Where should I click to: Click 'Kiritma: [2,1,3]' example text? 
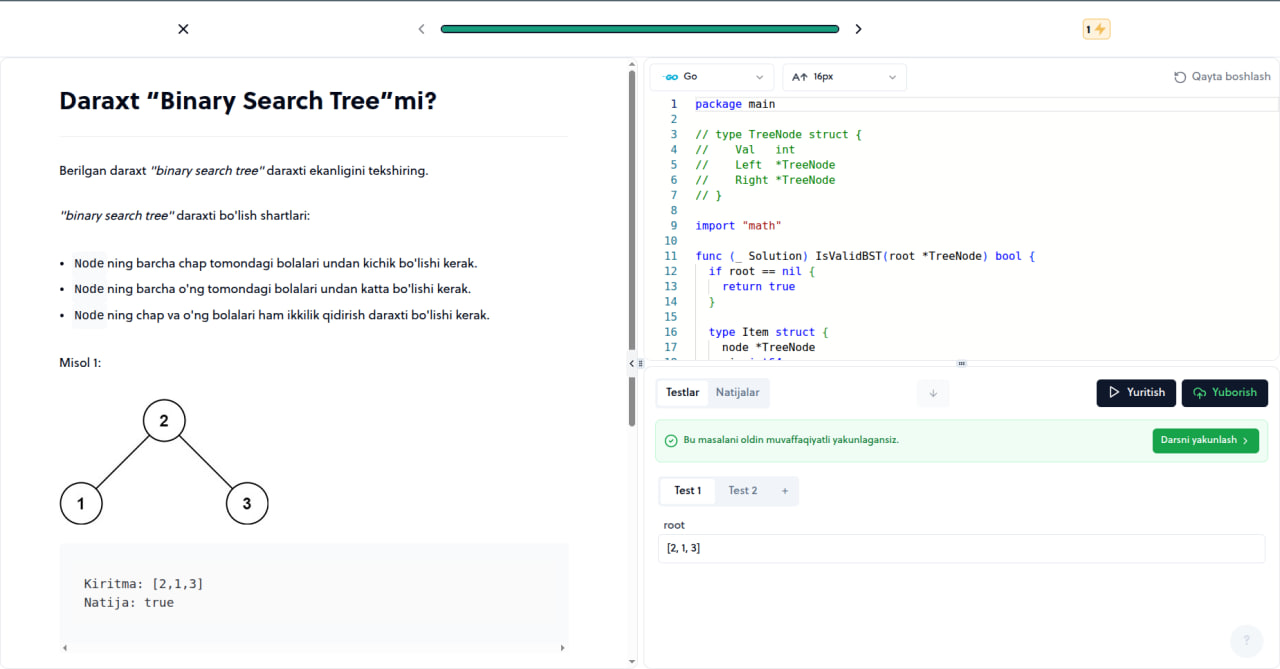pyautogui.click(x=144, y=583)
